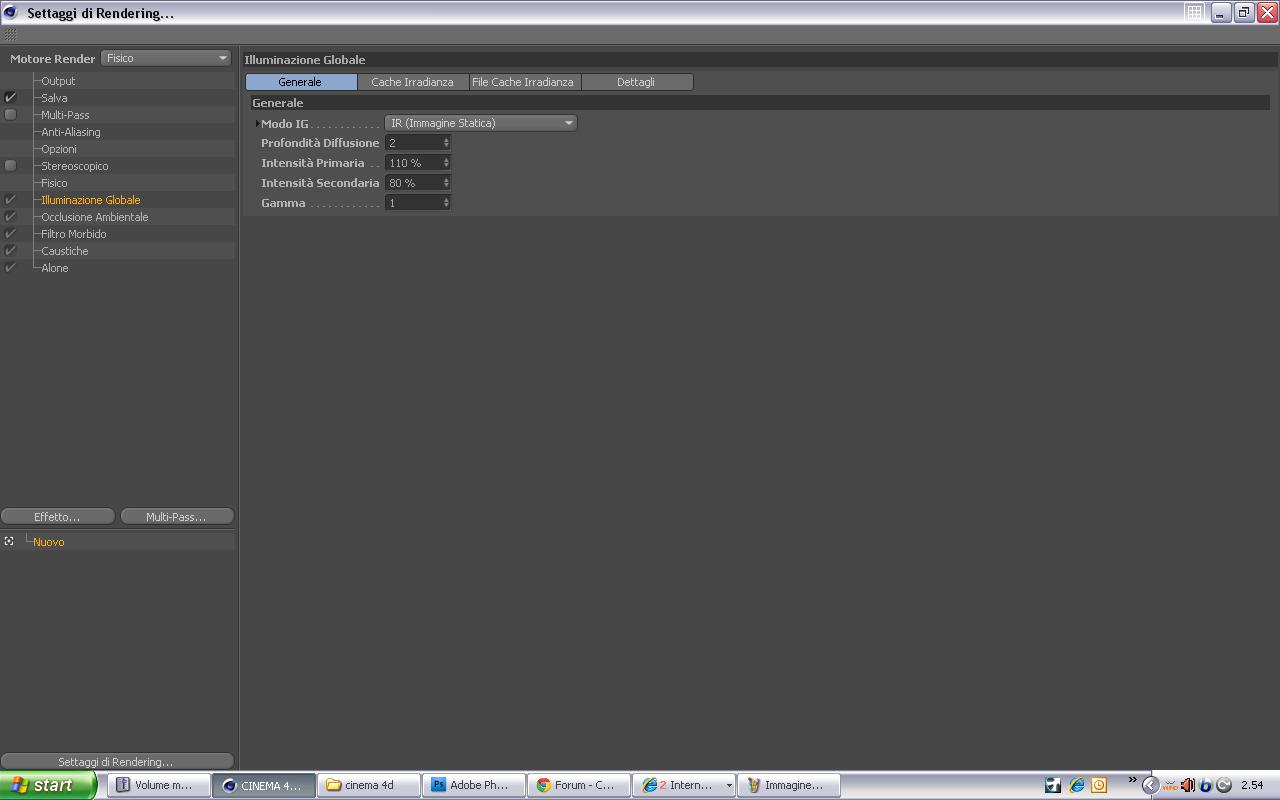Switch to the Cache Irradianza tab
The image size is (1280, 800).
[412, 82]
